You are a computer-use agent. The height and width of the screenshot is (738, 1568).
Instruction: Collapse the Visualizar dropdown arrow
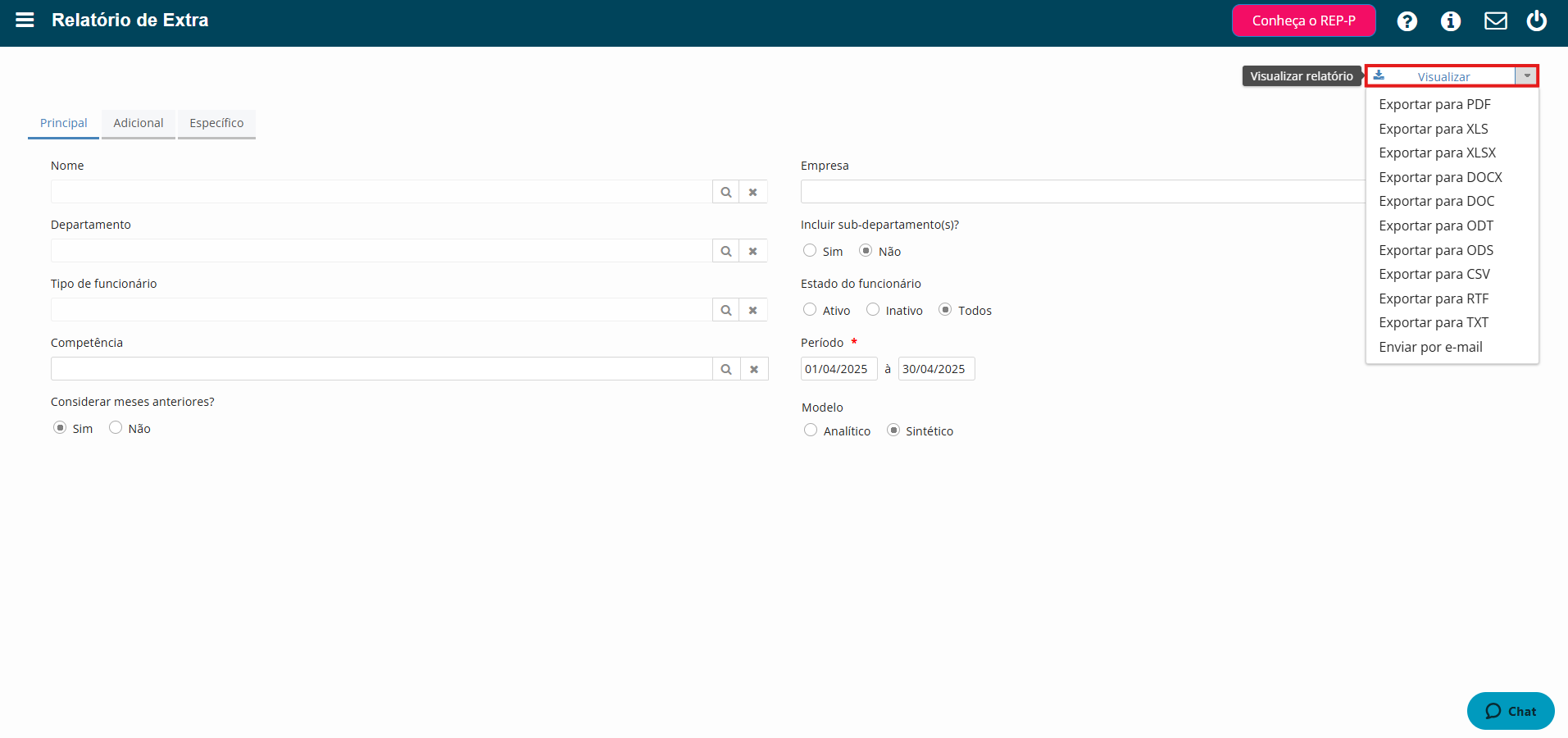coord(1526,75)
